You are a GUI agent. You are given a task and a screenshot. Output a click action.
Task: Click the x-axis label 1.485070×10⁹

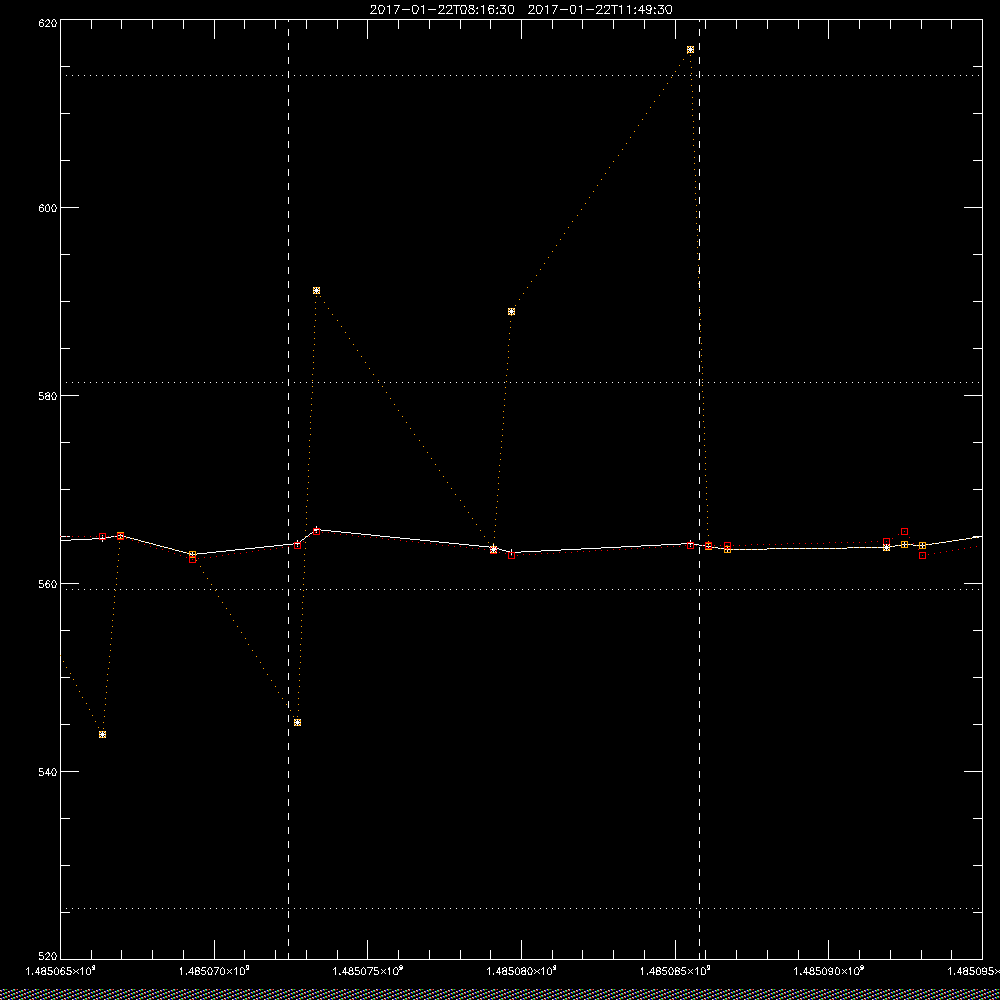point(214,971)
